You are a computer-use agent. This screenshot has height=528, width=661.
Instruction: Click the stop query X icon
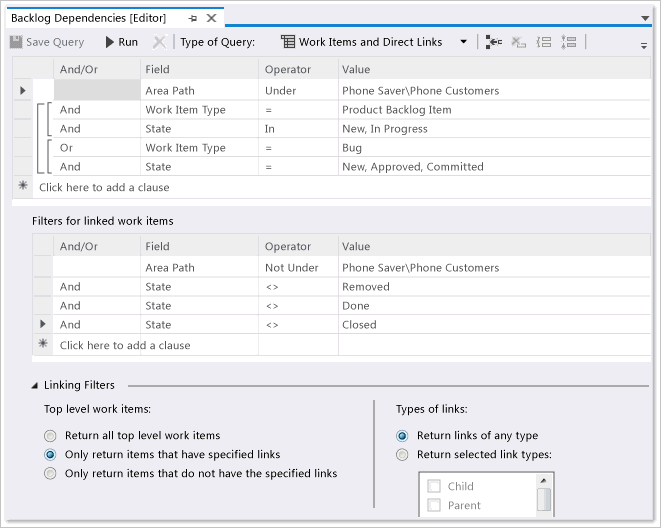[159, 42]
